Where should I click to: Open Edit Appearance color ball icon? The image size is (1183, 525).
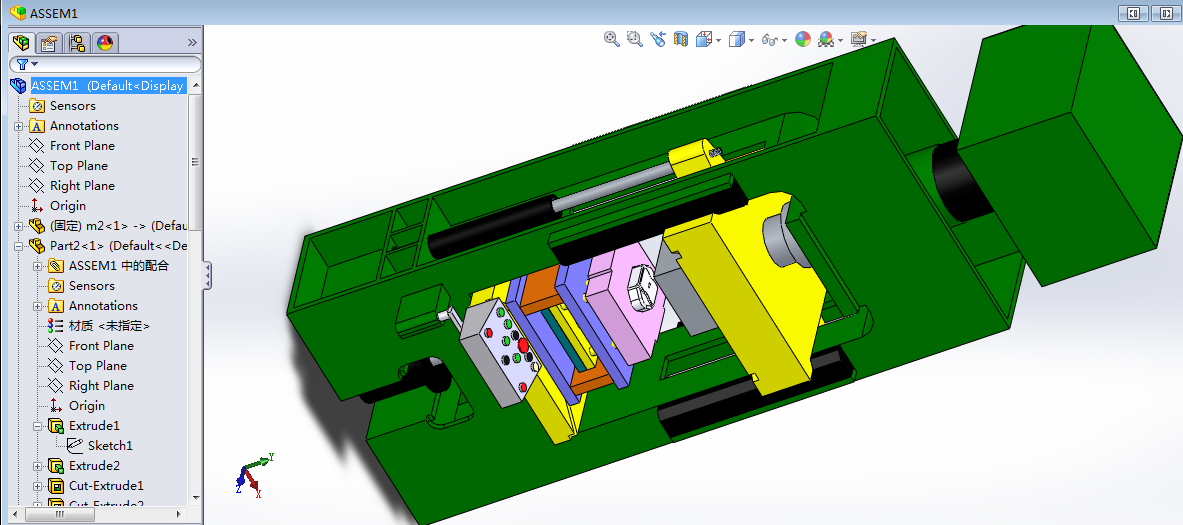(803, 39)
